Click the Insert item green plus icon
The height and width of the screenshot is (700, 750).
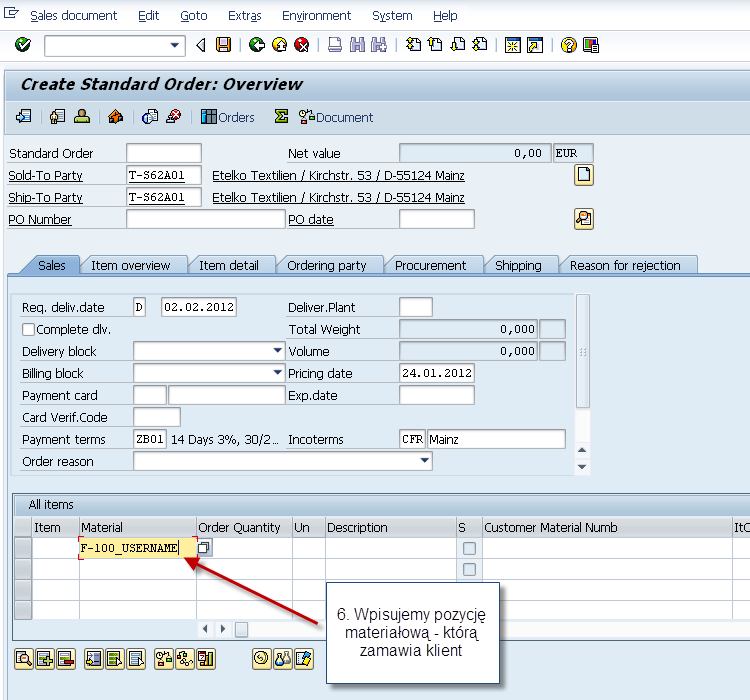(44, 659)
